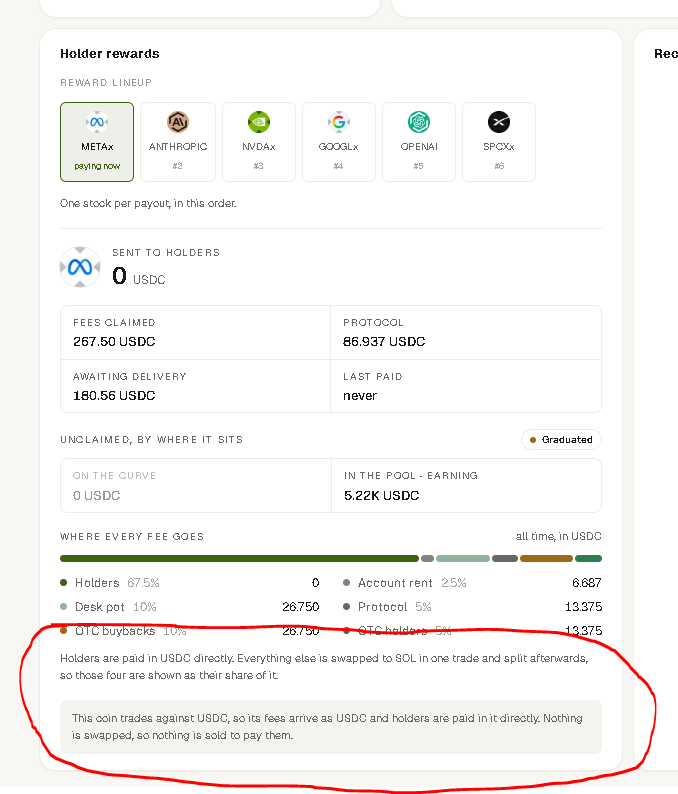The width and height of the screenshot is (678, 794).
Task: Select the METAx reward card
Action: 97,142
